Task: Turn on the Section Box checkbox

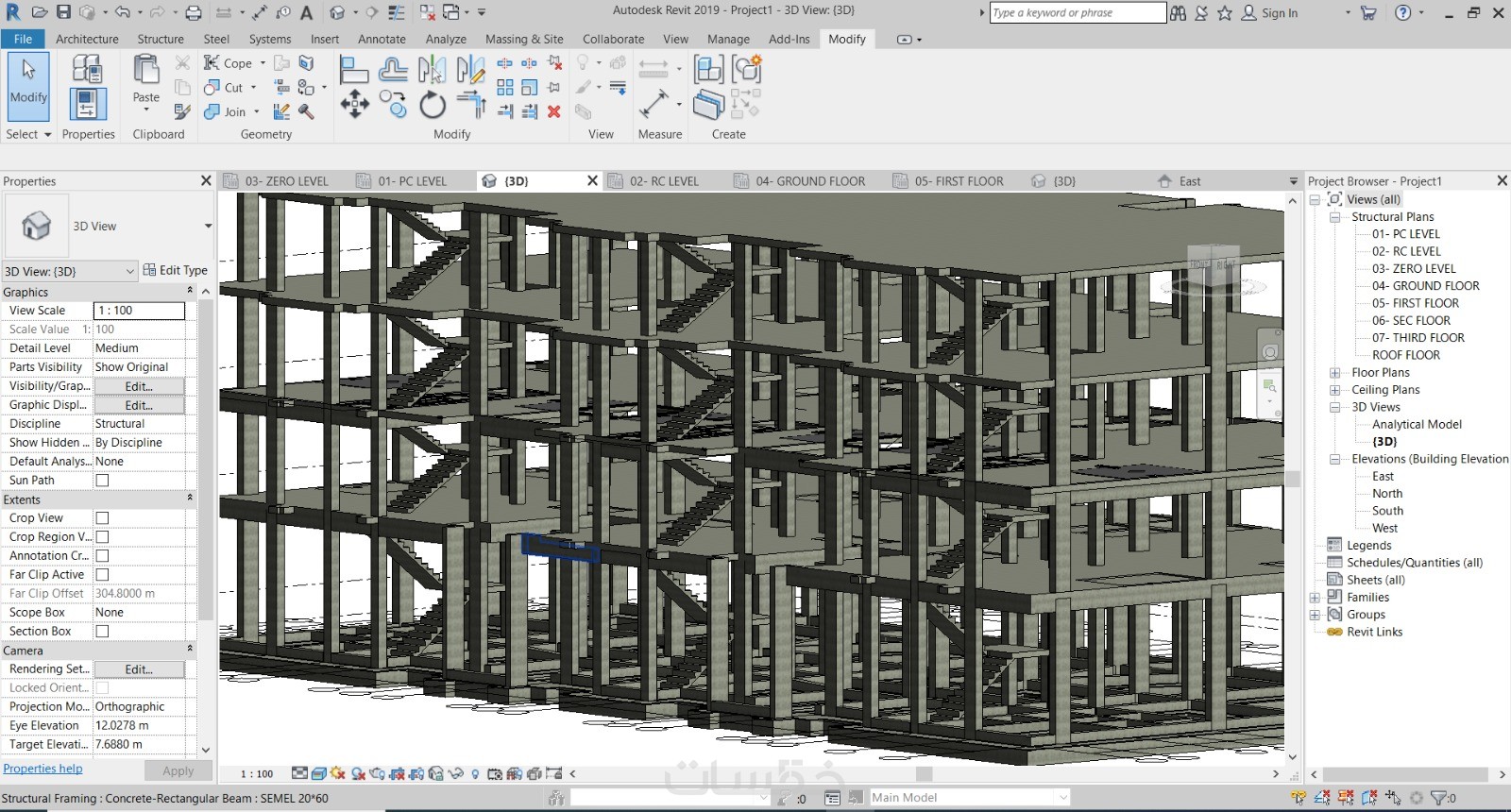Action: [102, 632]
